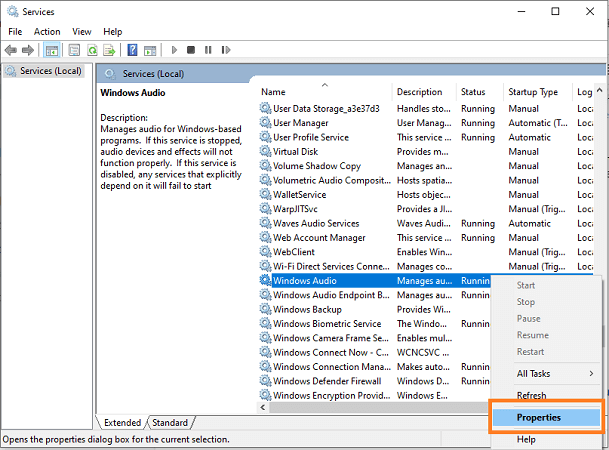Image resolution: width=609 pixels, height=450 pixels.
Task: Click the Back arrow toolbar icon
Action: 10,50
